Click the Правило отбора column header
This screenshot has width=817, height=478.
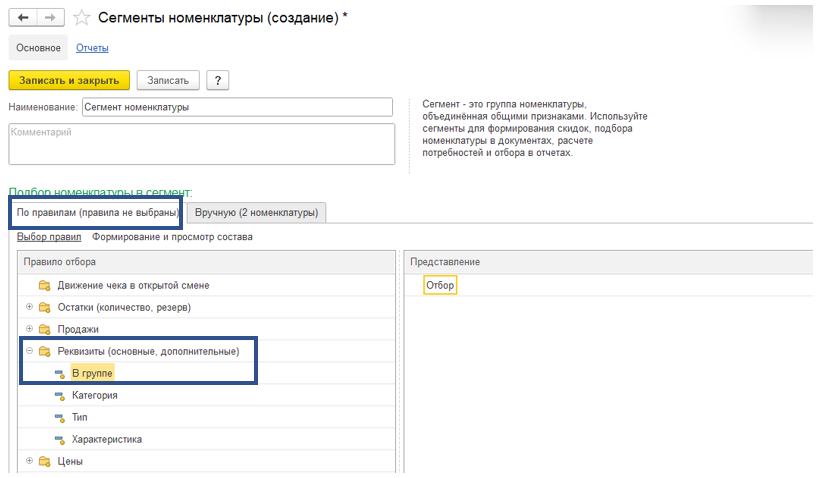[206, 262]
